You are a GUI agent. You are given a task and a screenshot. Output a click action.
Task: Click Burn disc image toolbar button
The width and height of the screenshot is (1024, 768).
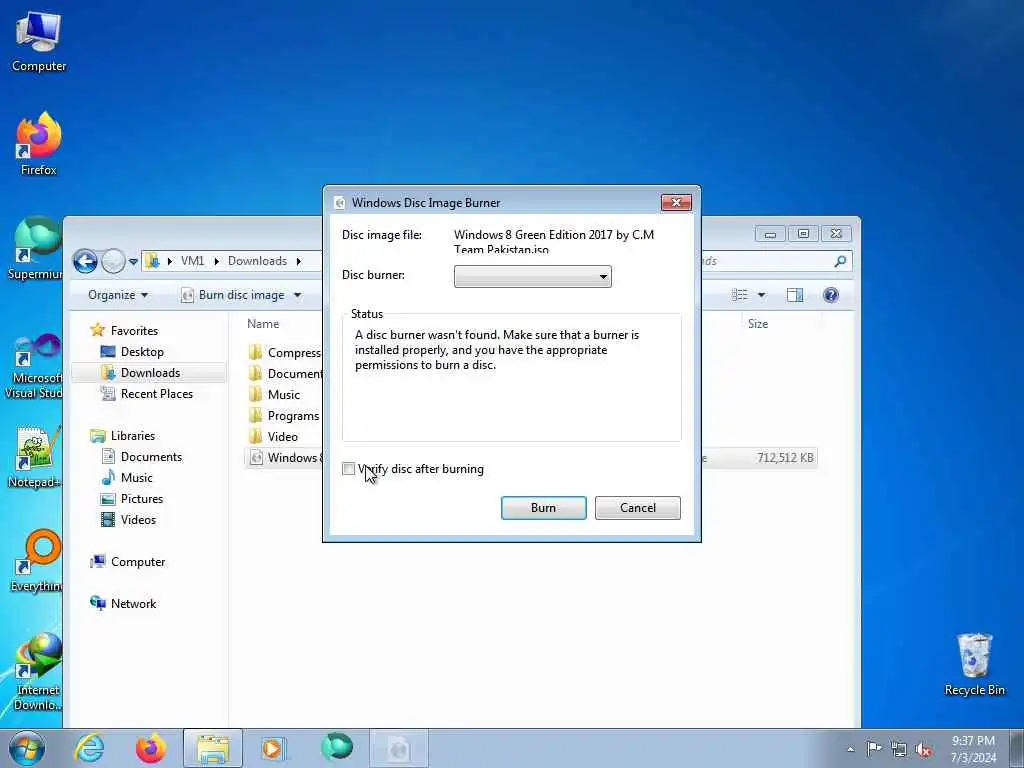pyautogui.click(x=233, y=295)
